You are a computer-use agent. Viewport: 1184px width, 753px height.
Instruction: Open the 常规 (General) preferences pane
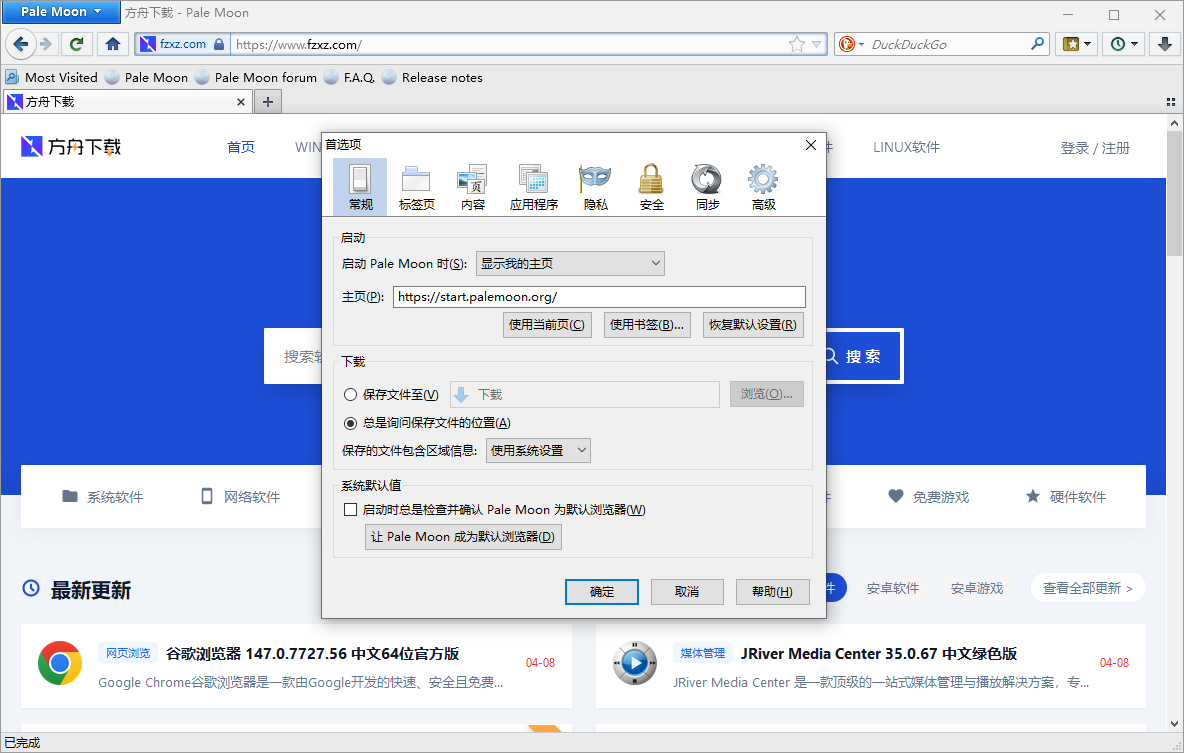(x=358, y=186)
